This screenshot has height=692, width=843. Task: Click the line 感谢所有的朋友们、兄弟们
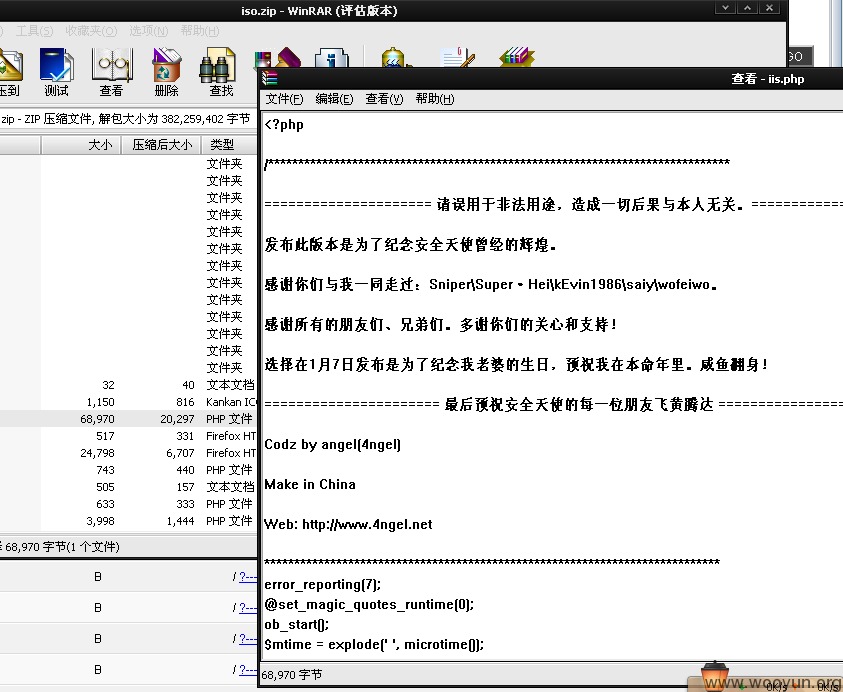(440, 324)
